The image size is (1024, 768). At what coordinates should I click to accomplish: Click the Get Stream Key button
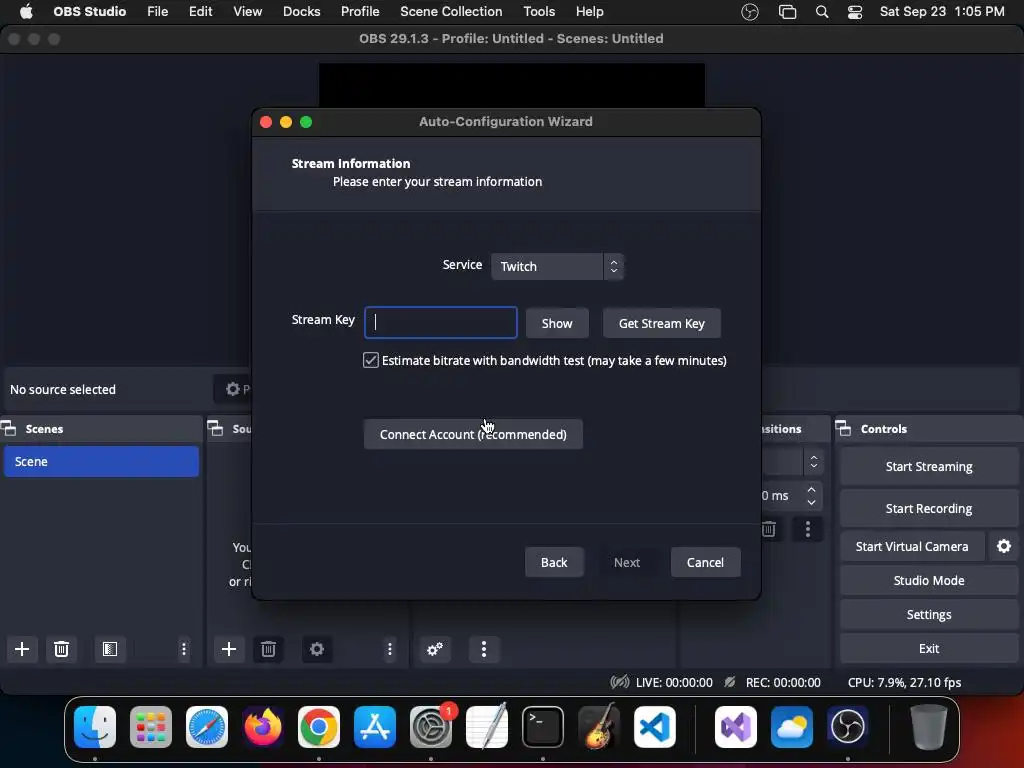pos(662,323)
